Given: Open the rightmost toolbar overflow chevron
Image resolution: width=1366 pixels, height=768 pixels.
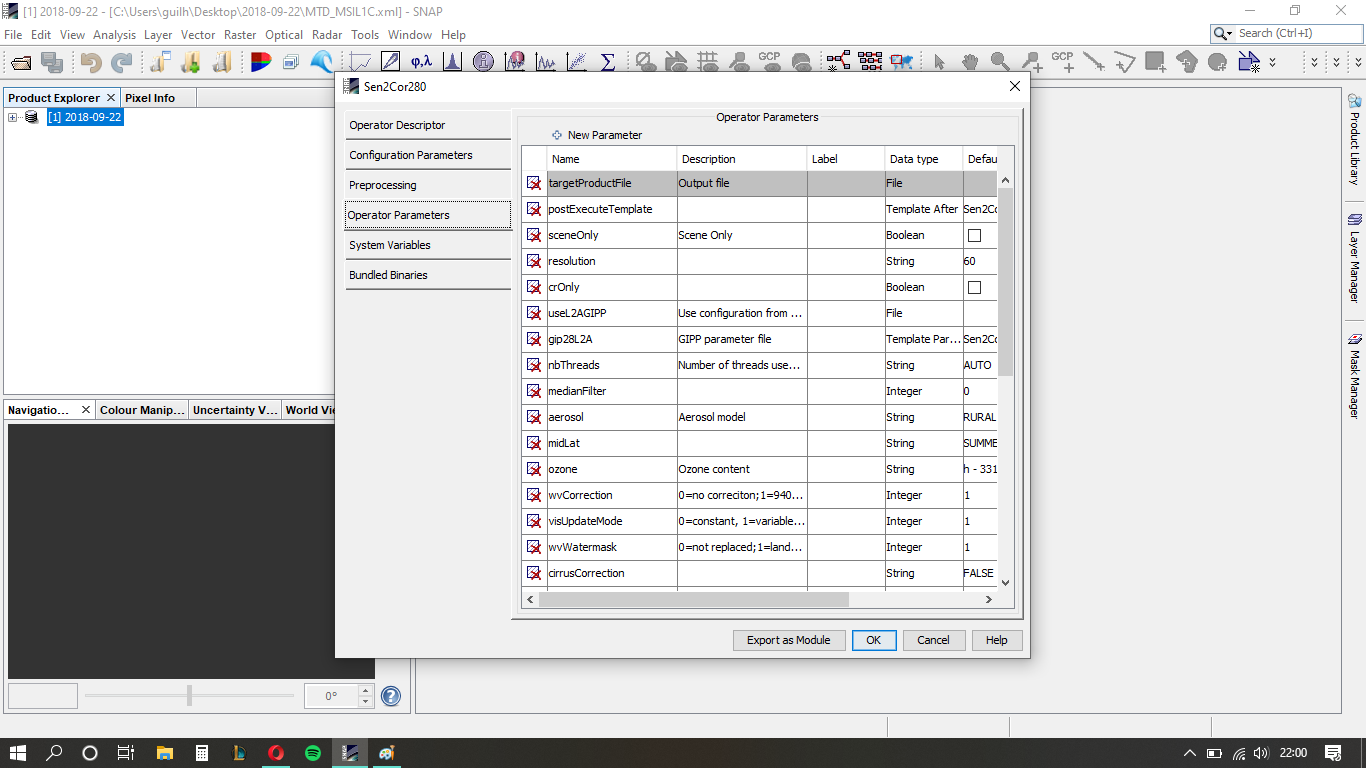Looking at the screenshot, I should tap(1357, 62).
